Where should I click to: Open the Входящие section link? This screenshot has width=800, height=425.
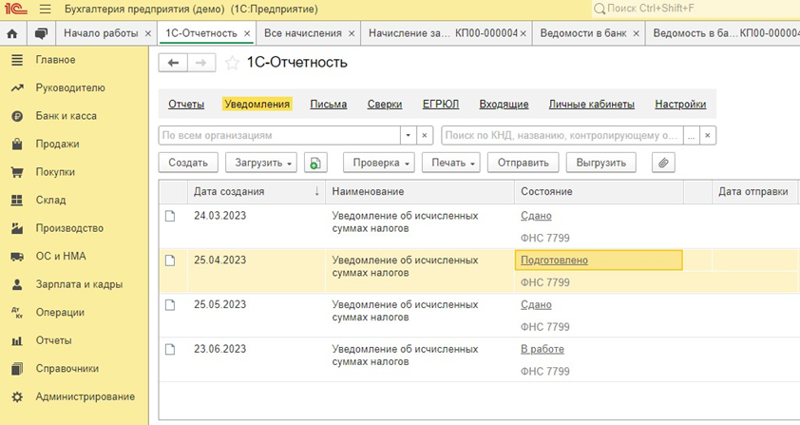504,104
